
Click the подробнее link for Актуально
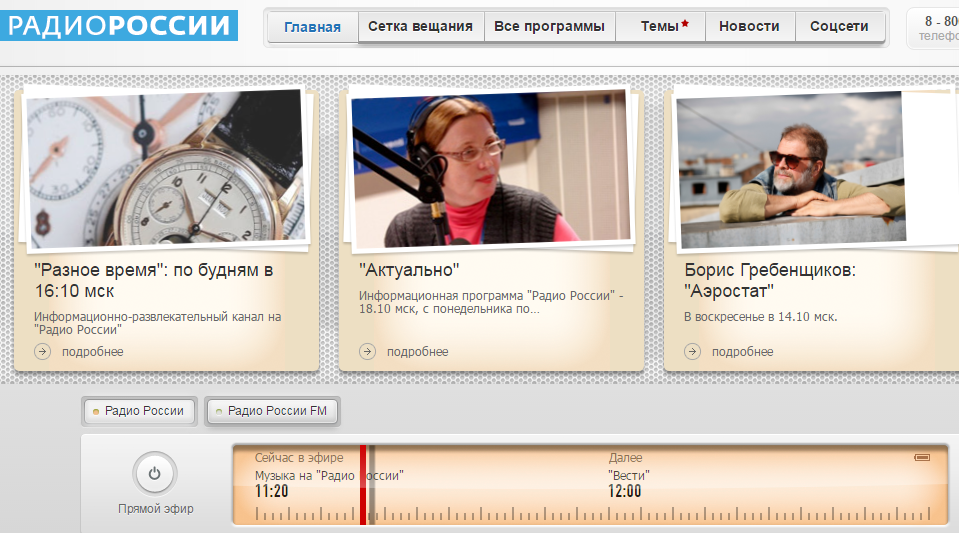(x=417, y=351)
